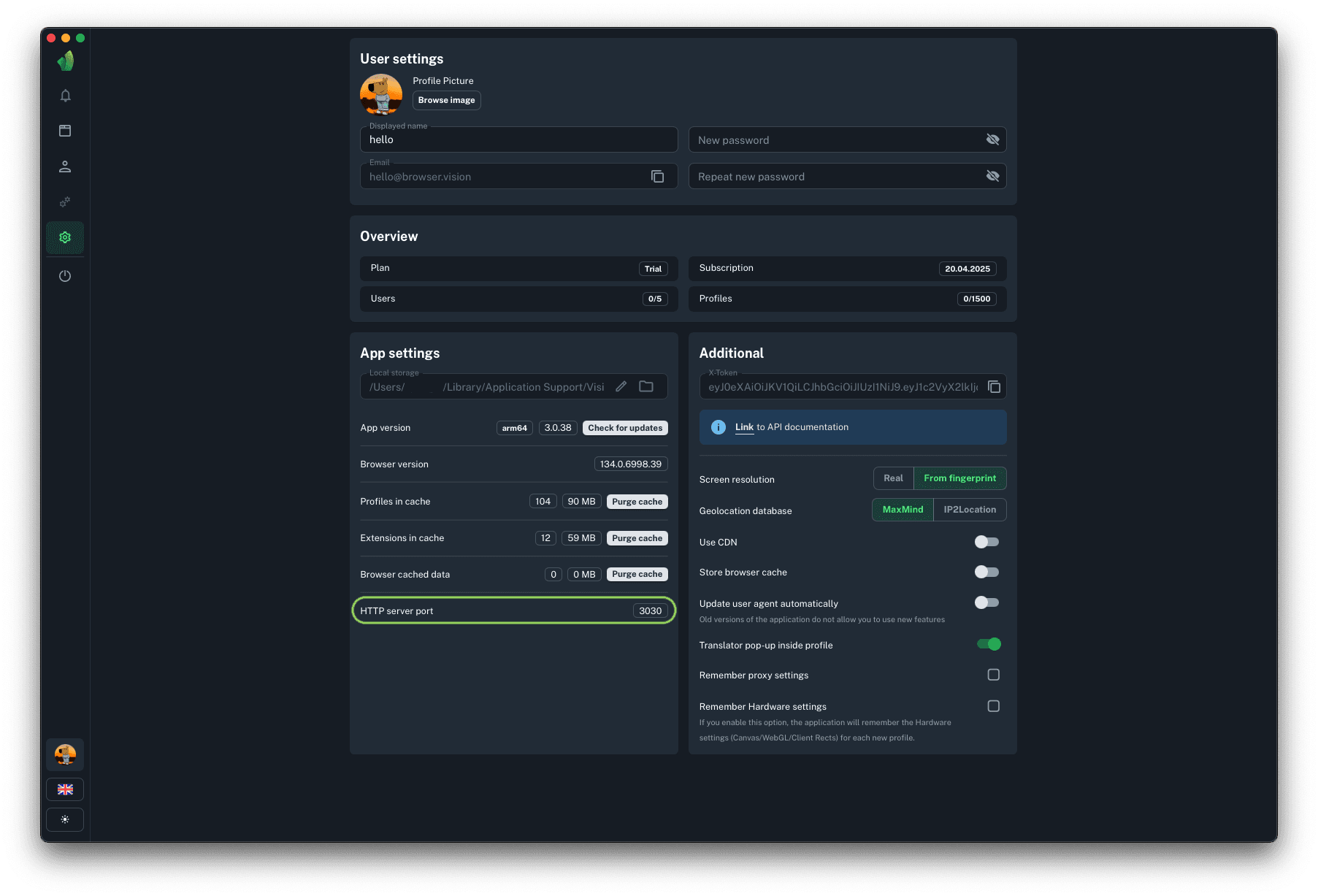Toggle light theme sun button
This screenshot has width=1318, height=896.
coord(65,819)
